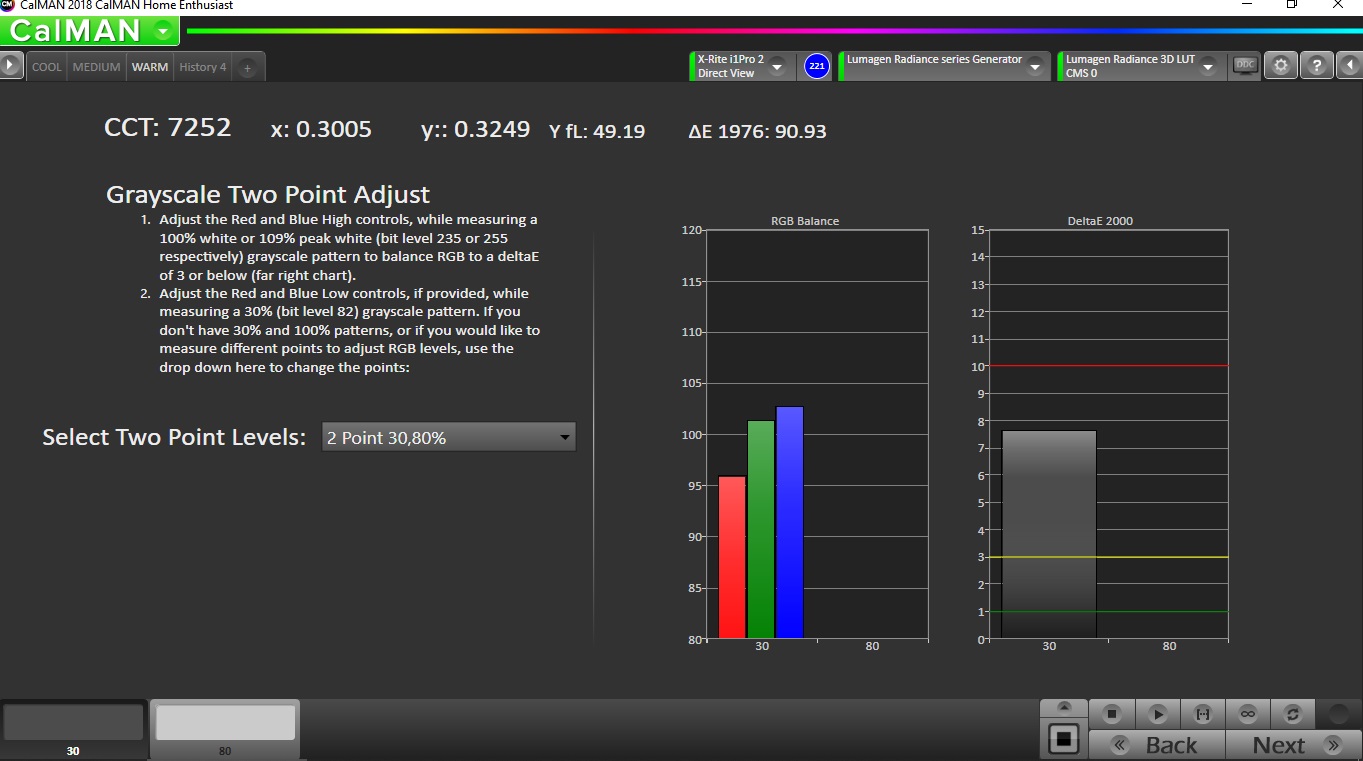Open settings with the gear icon
The height and width of the screenshot is (761, 1363).
pyautogui.click(x=1281, y=66)
